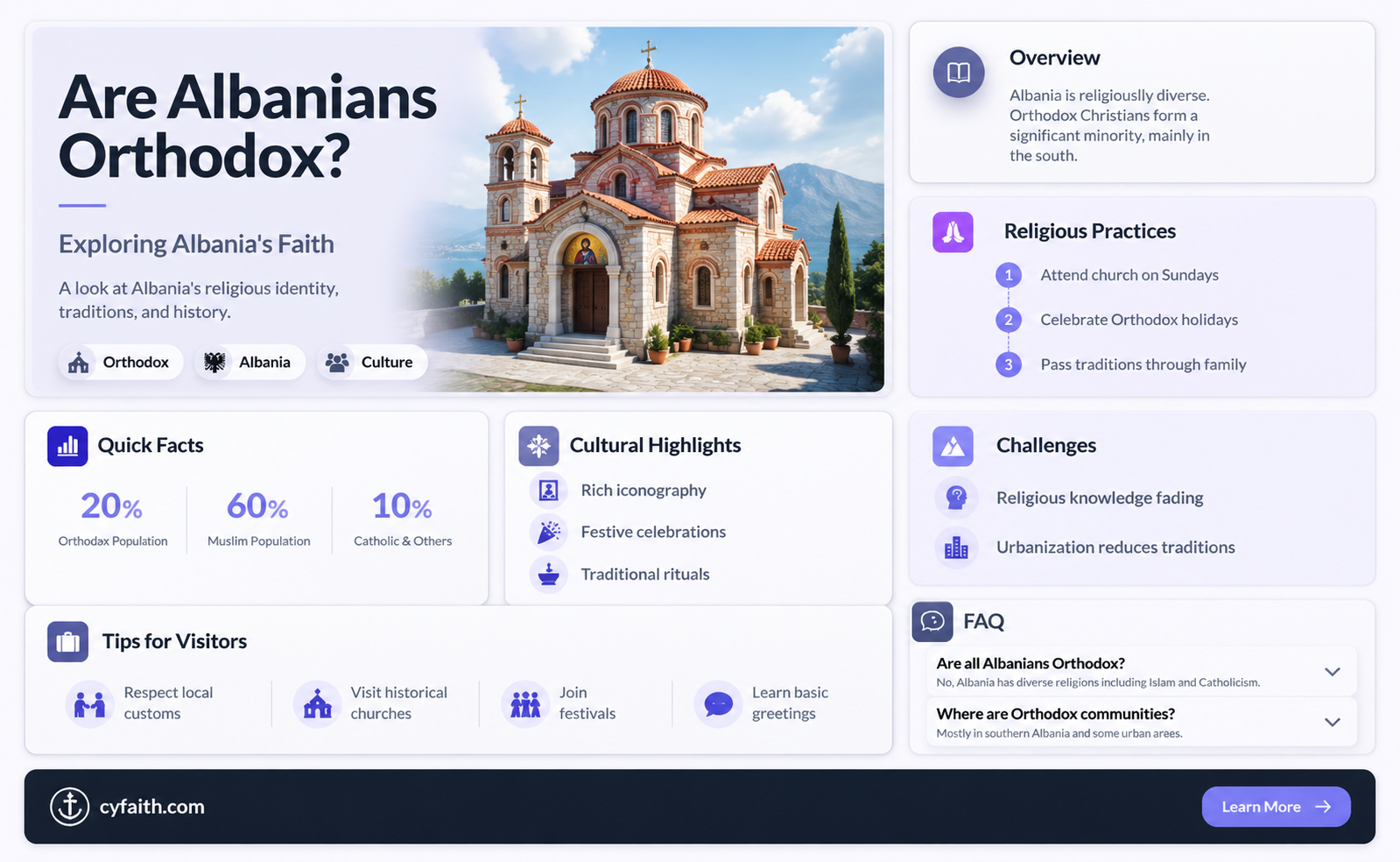The width and height of the screenshot is (1400, 862).
Task: Click the 'Traditional rituals' label
Action: pos(645,575)
